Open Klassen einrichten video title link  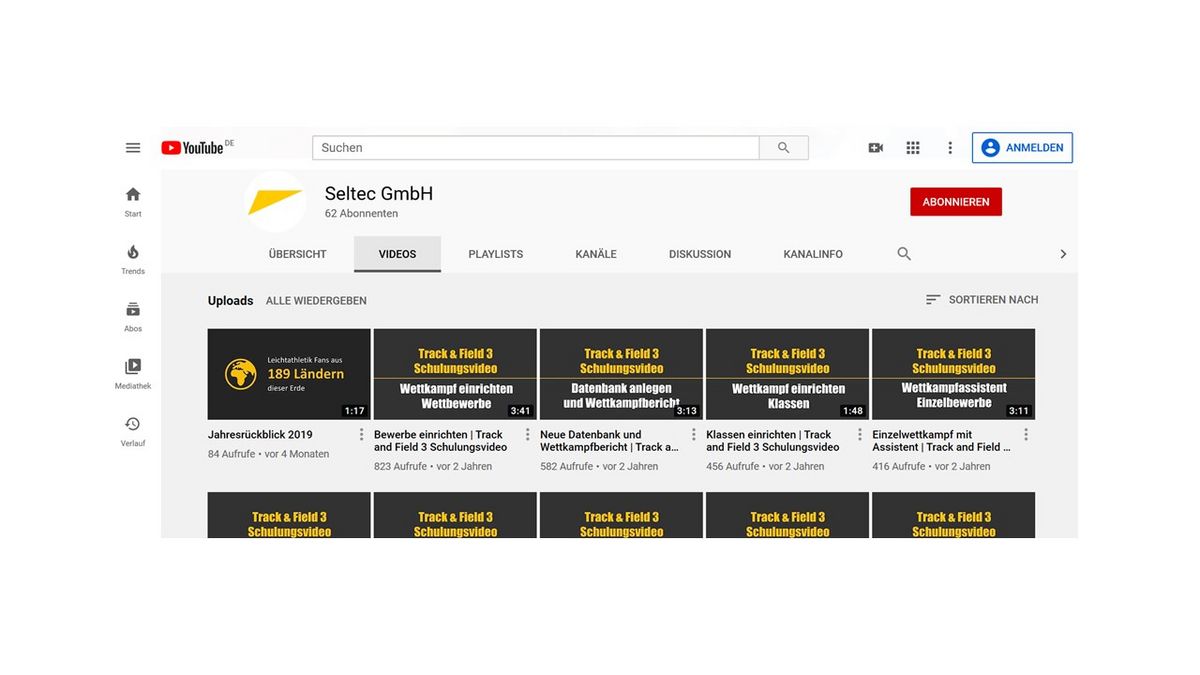click(772, 441)
